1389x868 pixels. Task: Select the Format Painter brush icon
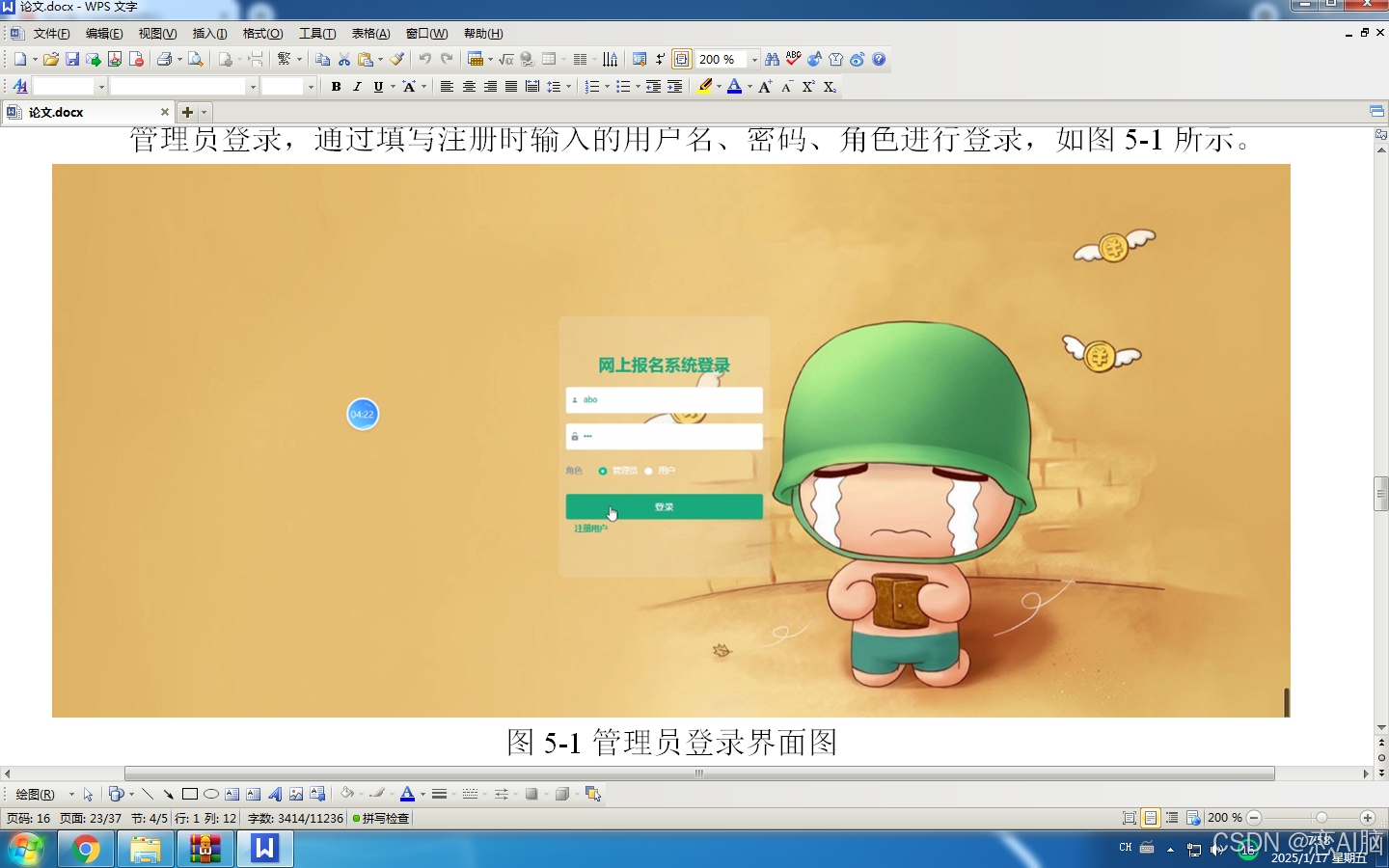pyautogui.click(x=397, y=60)
